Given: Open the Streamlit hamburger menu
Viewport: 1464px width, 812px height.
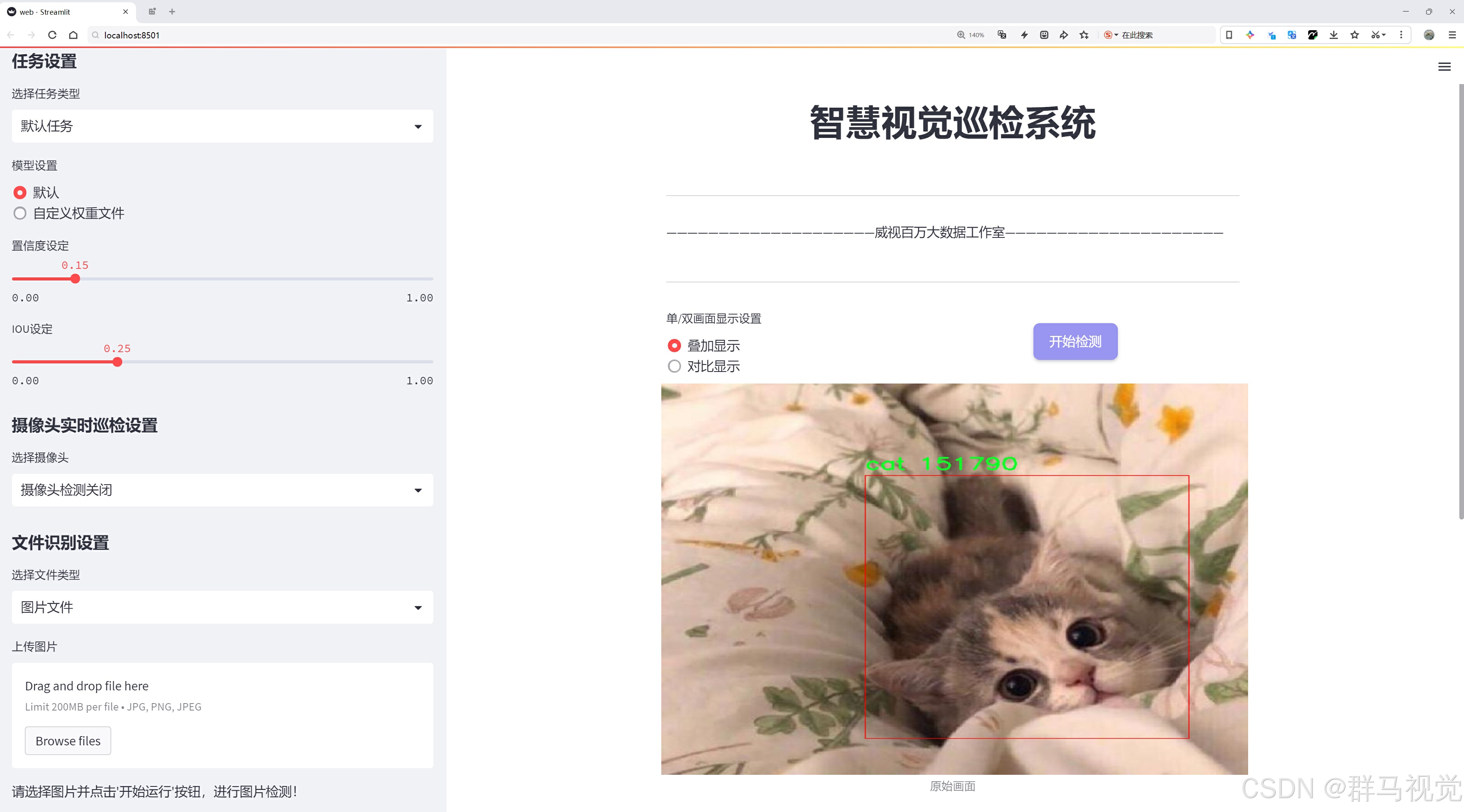Looking at the screenshot, I should (x=1444, y=67).
